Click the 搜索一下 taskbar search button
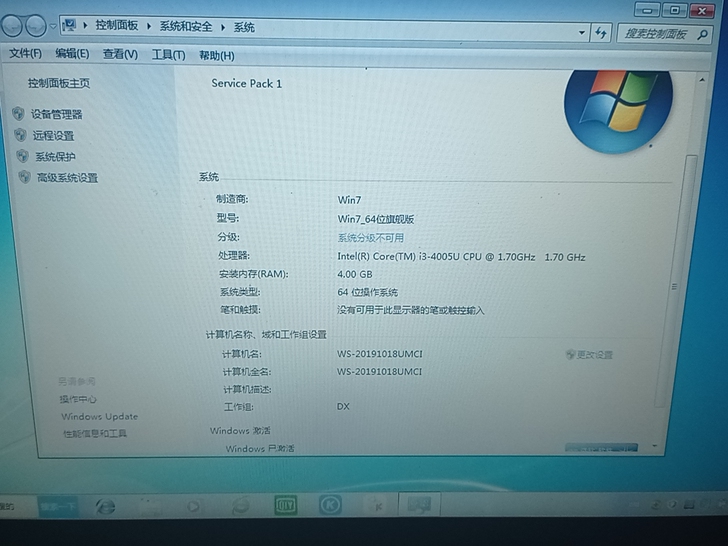 point(58,506)
